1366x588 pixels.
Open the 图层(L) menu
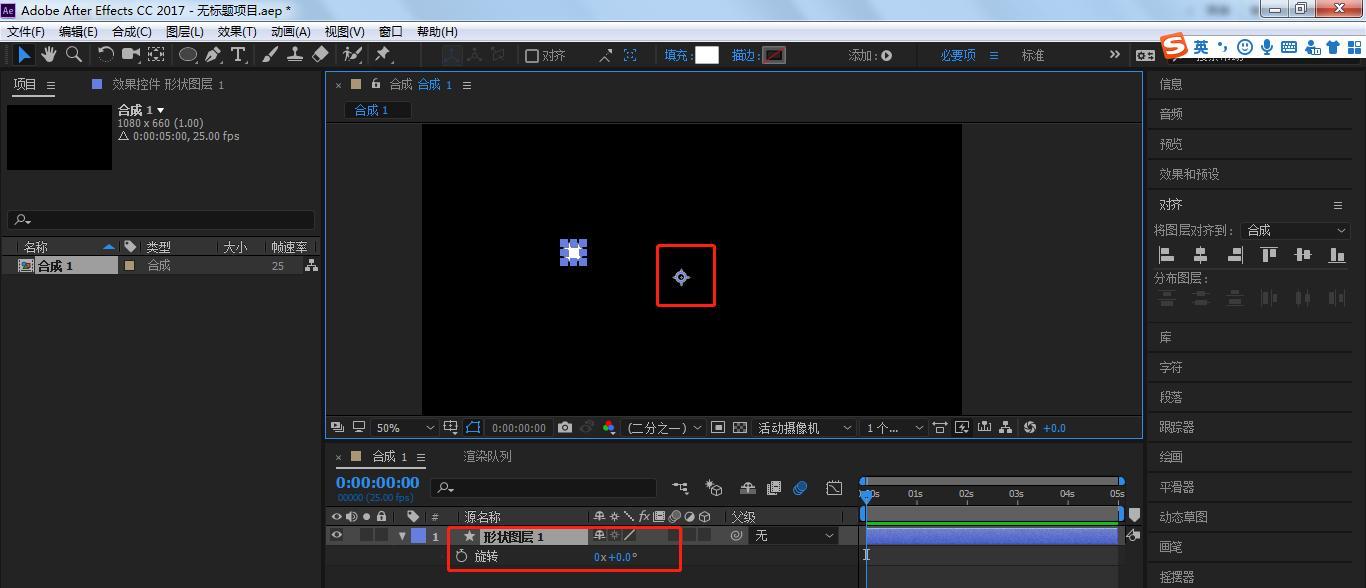(x=184, y=31)
